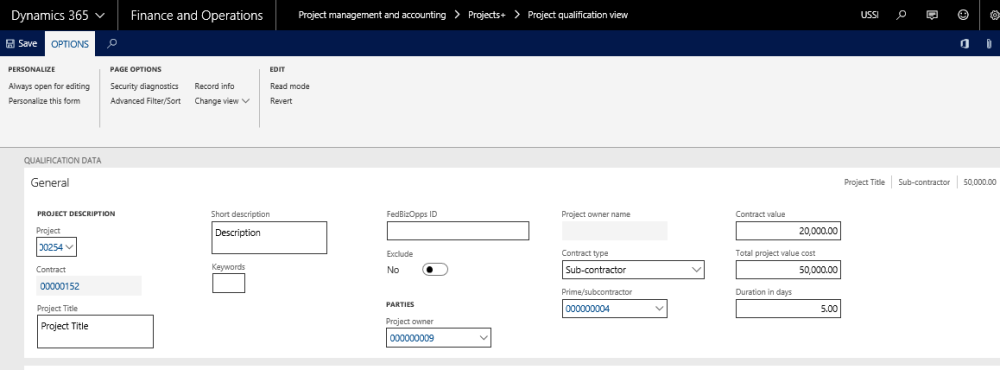Screen dimensions: 1000x370
Task: Click the Save disk icon
Action: point(10,44)
